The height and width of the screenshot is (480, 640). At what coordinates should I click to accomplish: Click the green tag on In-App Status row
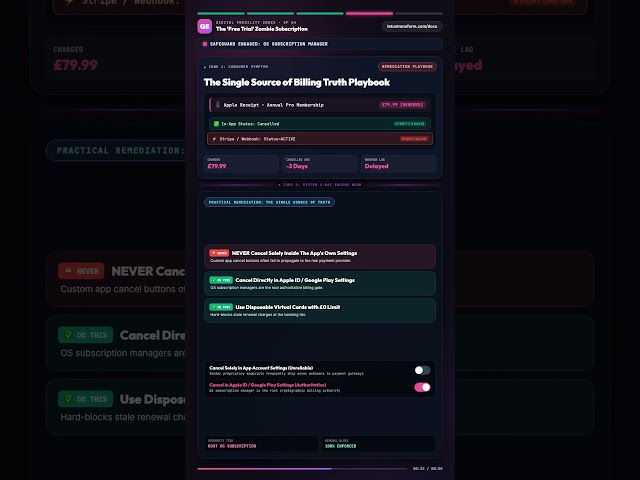coord(409,124)
